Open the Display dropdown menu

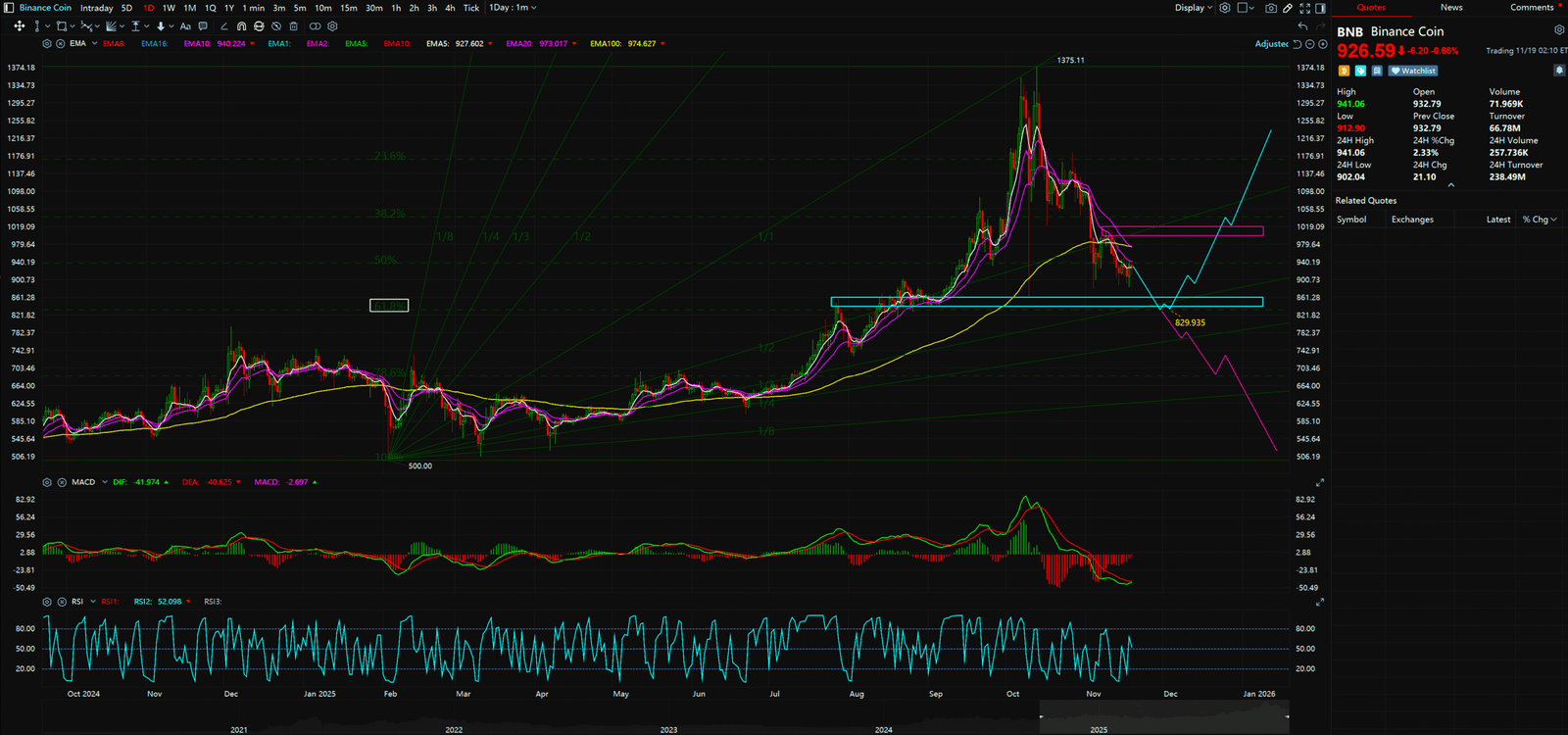(x=1194, y=8)
